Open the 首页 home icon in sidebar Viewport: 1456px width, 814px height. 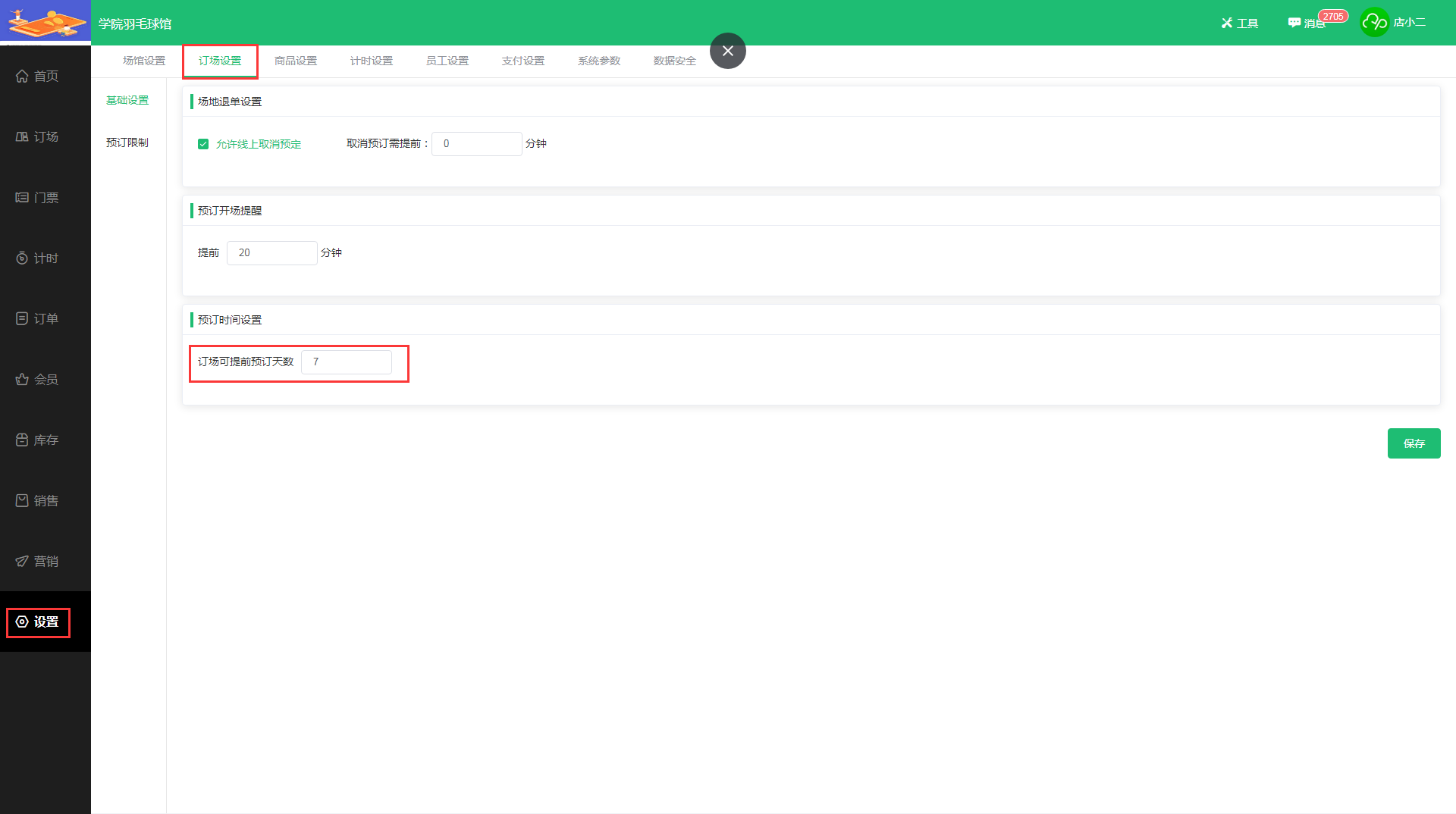22,76
